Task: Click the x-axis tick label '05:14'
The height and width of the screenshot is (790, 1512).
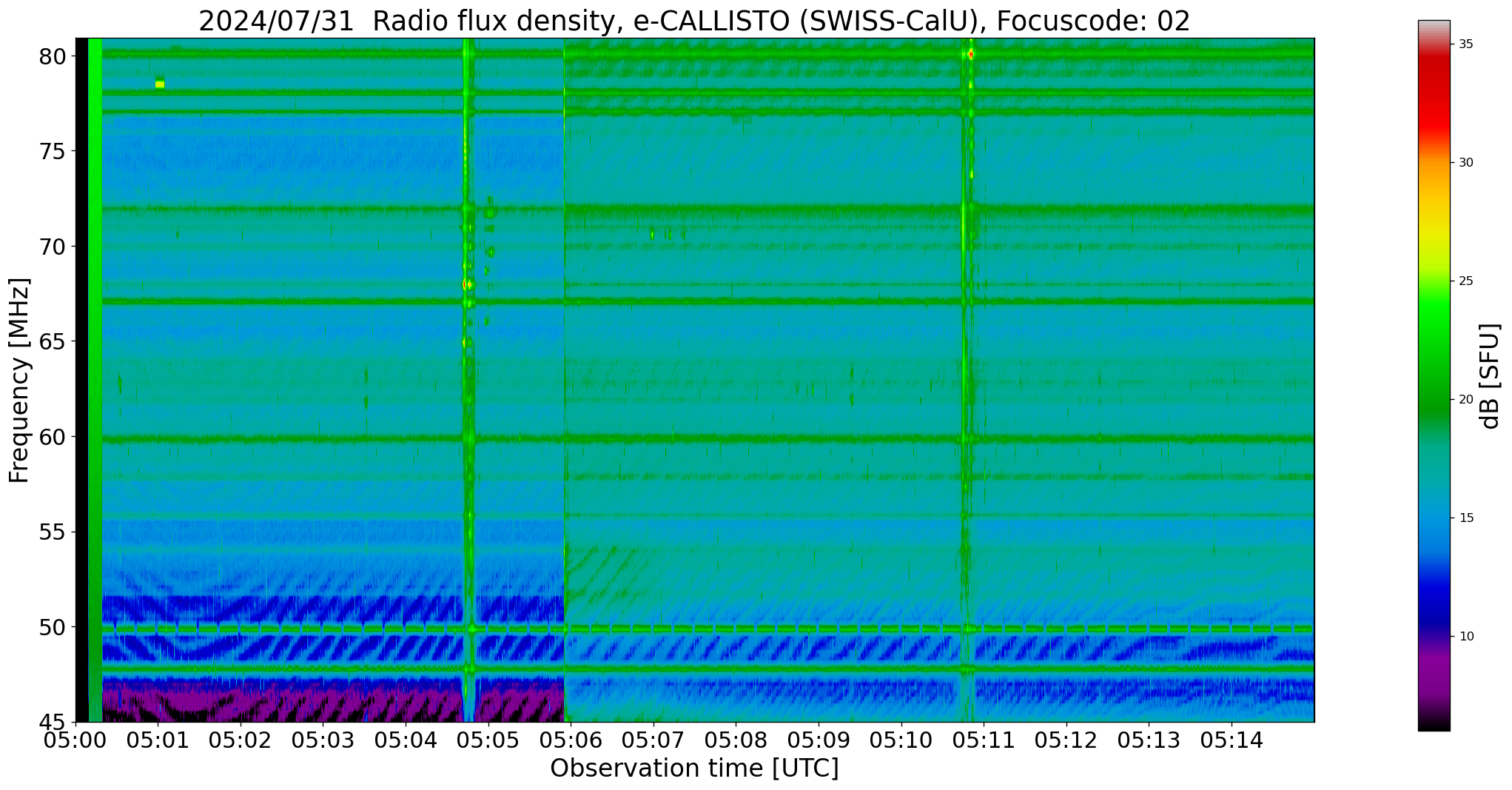Action: click(x=1232, y=740)
